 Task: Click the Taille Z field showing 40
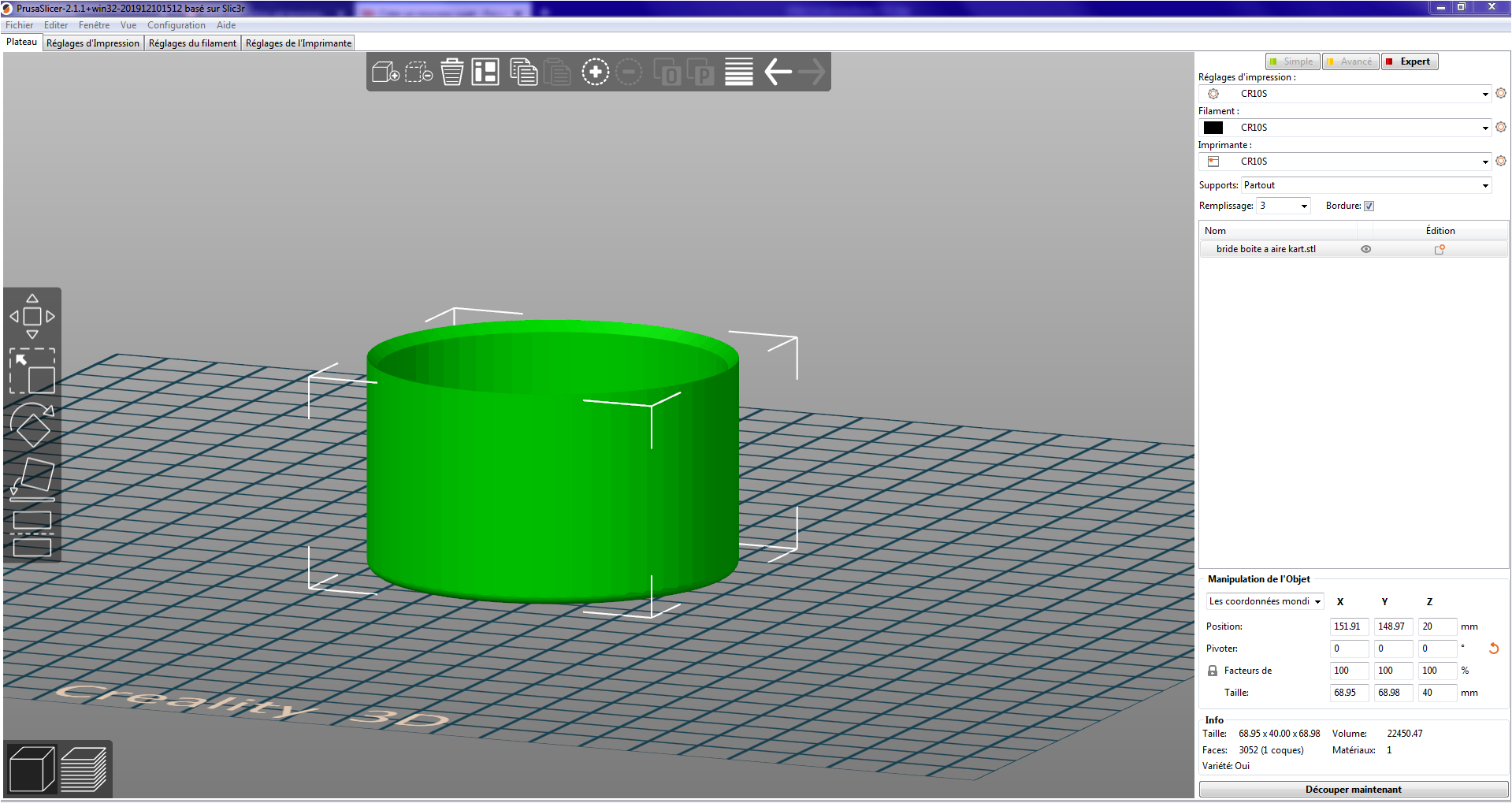point(1437,693)
